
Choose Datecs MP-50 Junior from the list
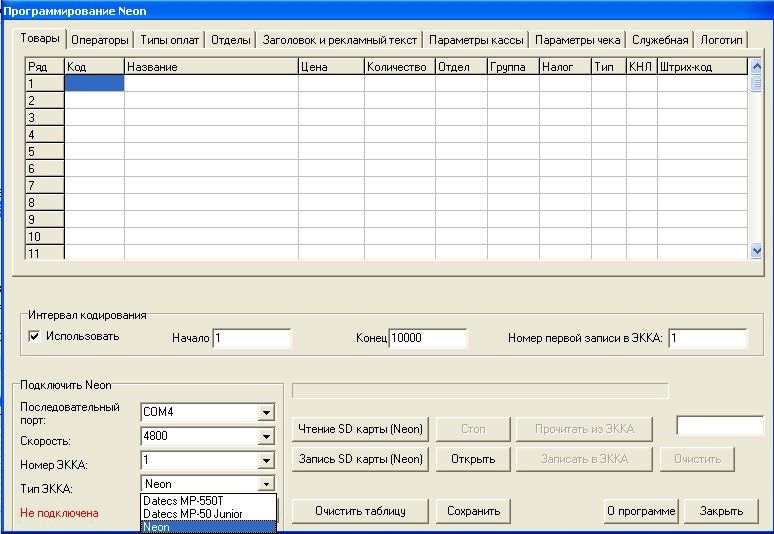click(x=208, y=514)
